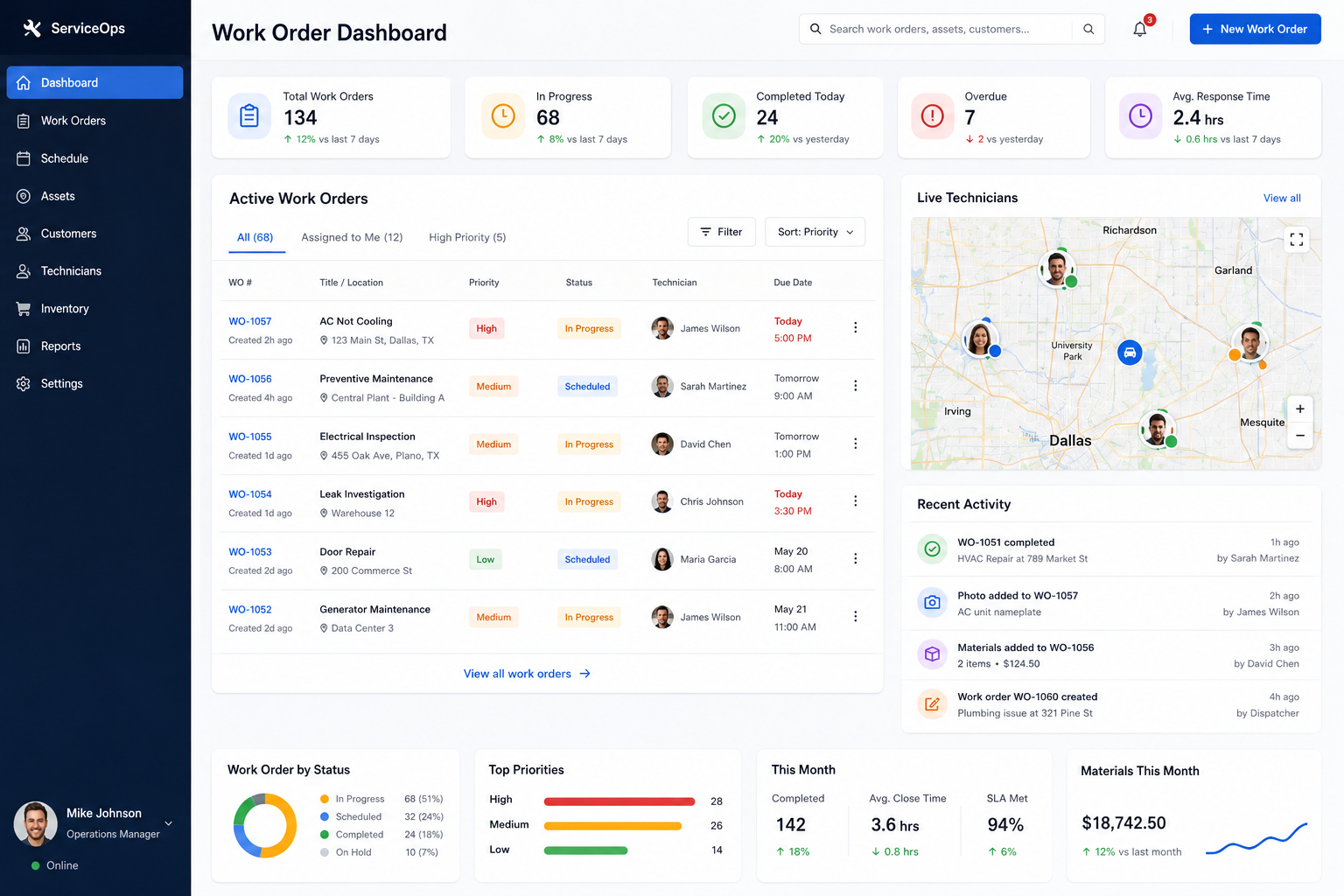Open row menu for WO-1057
Viewport: 1344px width, 896px height.
pos(855,328)
